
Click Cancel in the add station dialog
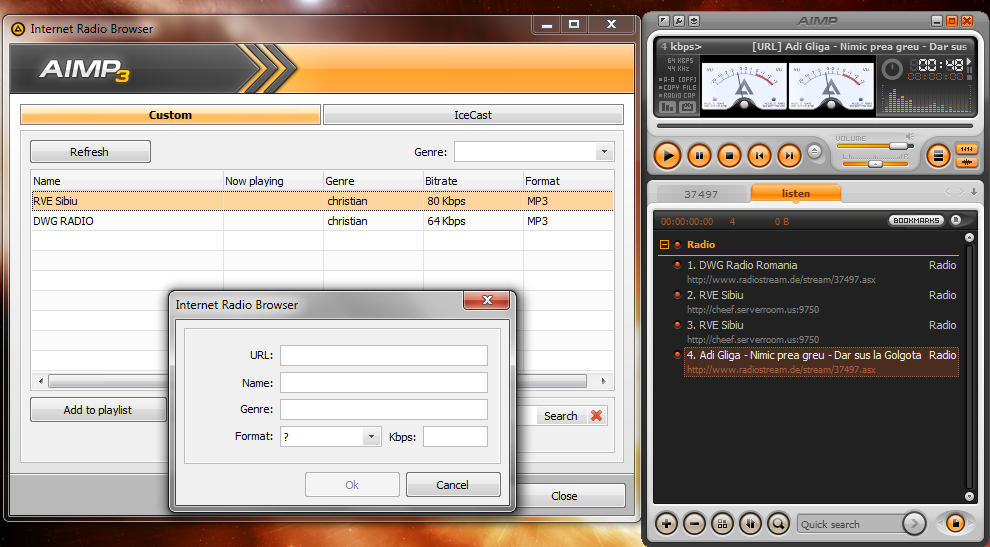pos(453,484)
